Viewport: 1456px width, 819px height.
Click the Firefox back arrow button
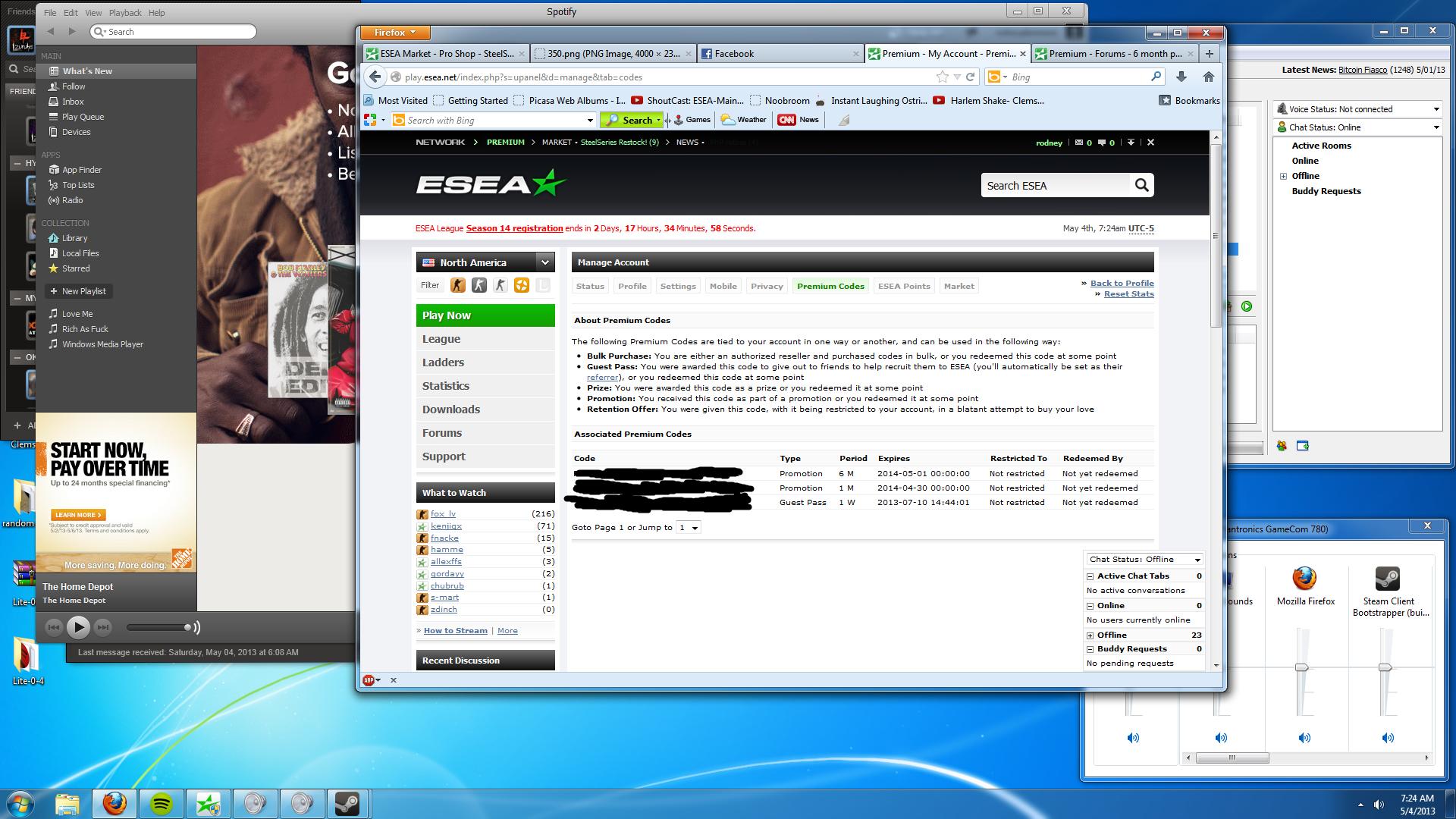[x=375, y=77]
